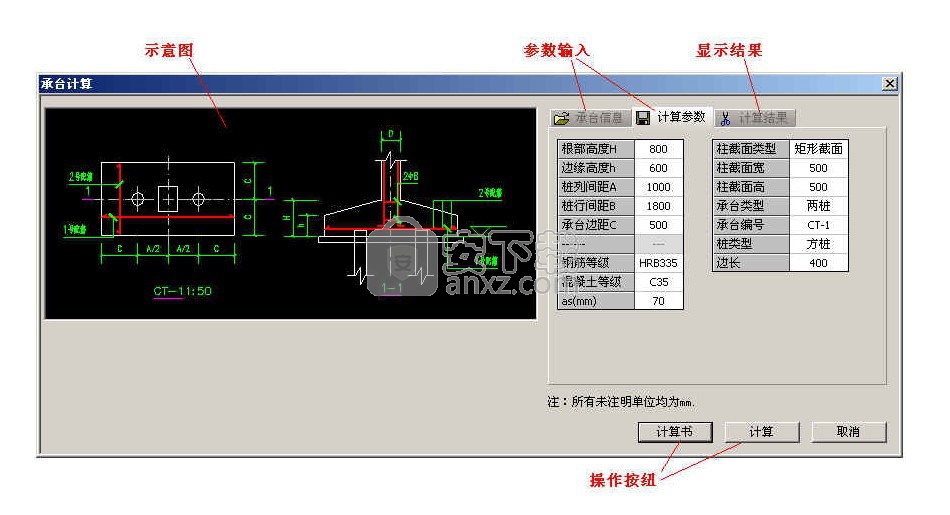Click the 承台编号 label cell
The image size is (950, 515).
(x=751, y=225)
